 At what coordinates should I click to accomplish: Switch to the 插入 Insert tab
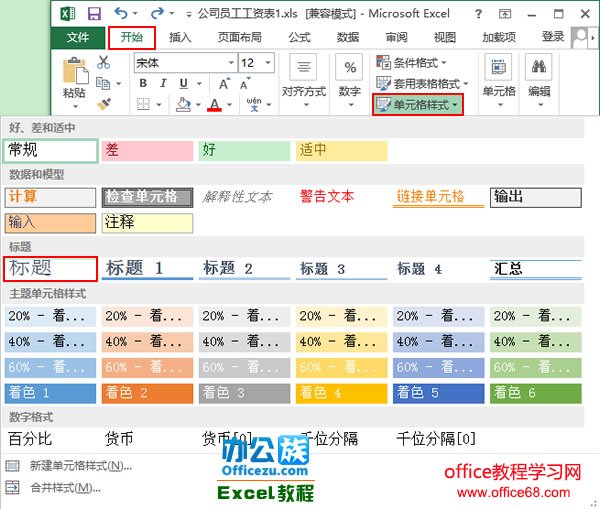[x=180, y=38]
